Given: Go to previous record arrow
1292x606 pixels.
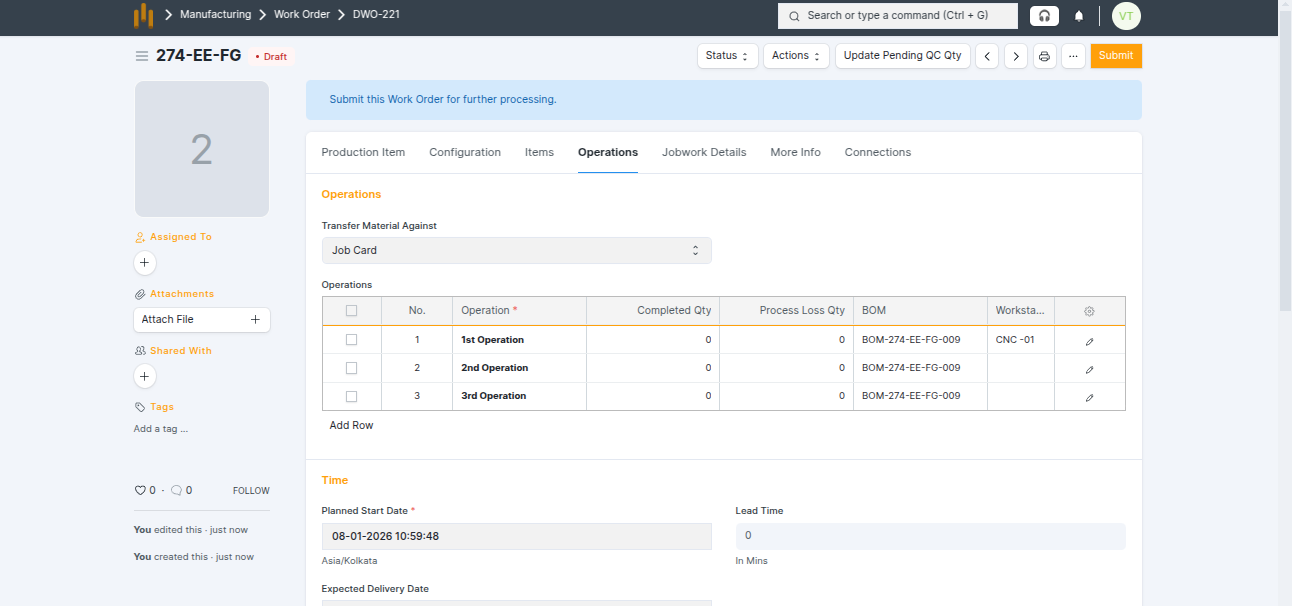Looking at the screenshot, I should (x=987, y=56).
